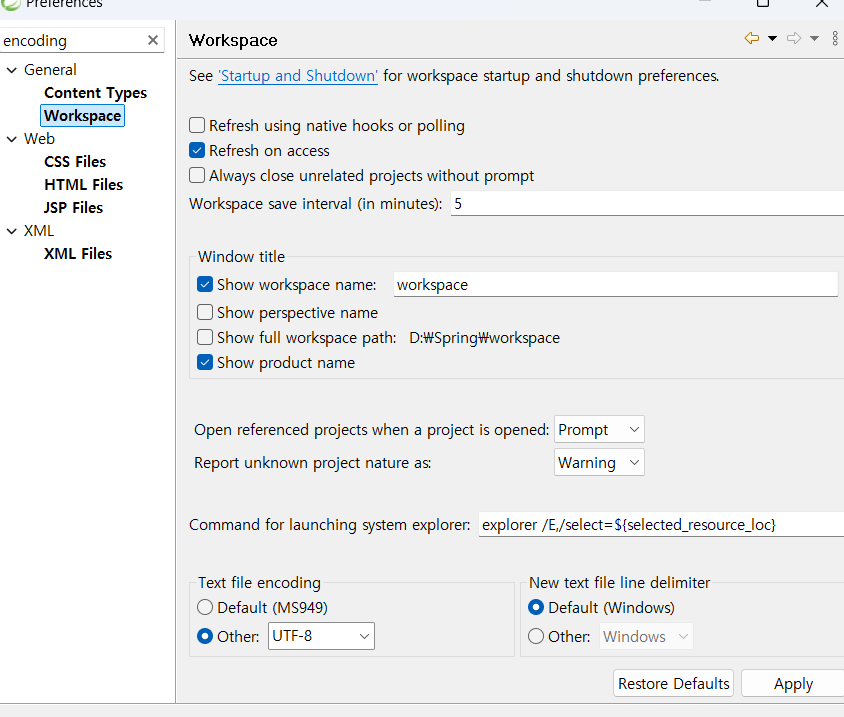Enable Always close unrelated projects without prompt
The image size is (844, 717).
197,175
